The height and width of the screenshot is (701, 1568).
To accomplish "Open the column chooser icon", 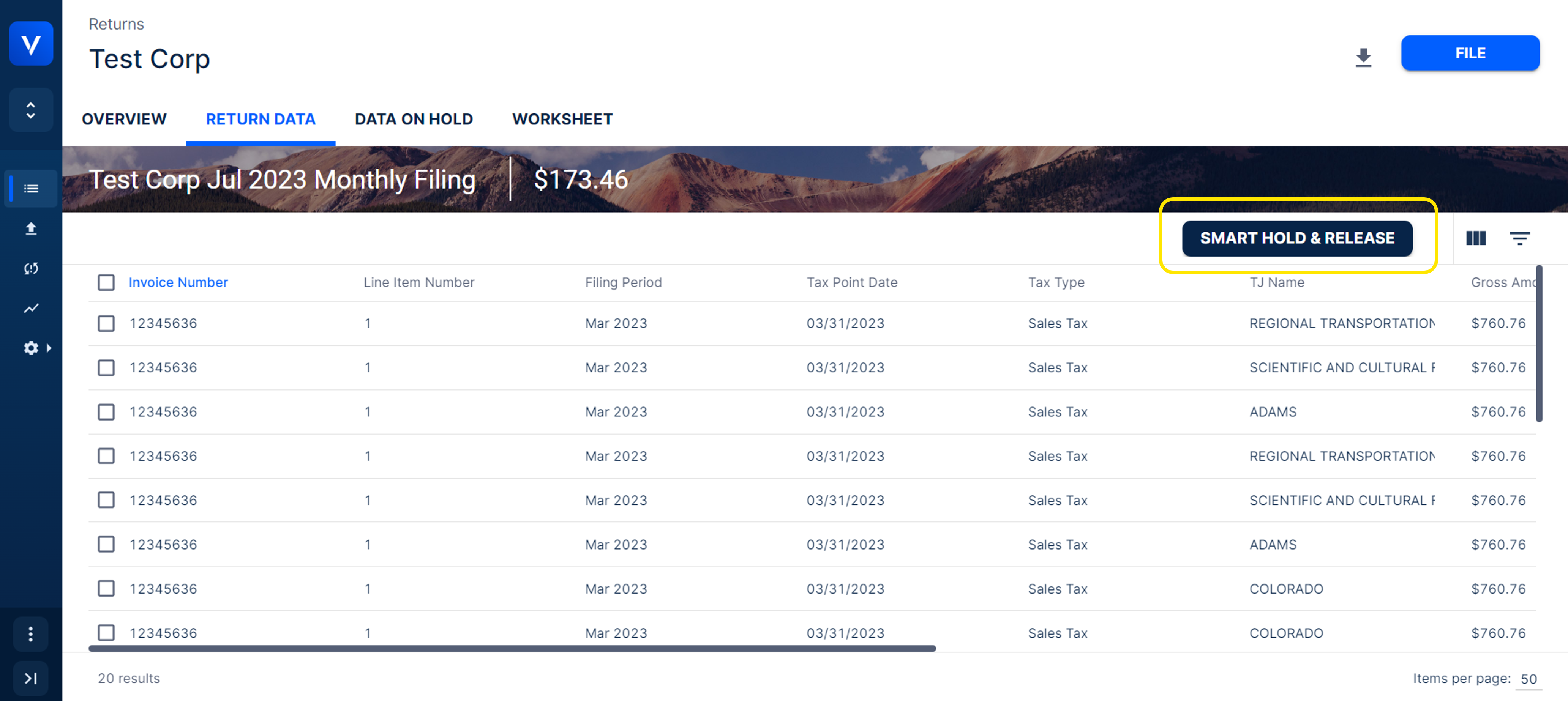I will click(1475, 238).
